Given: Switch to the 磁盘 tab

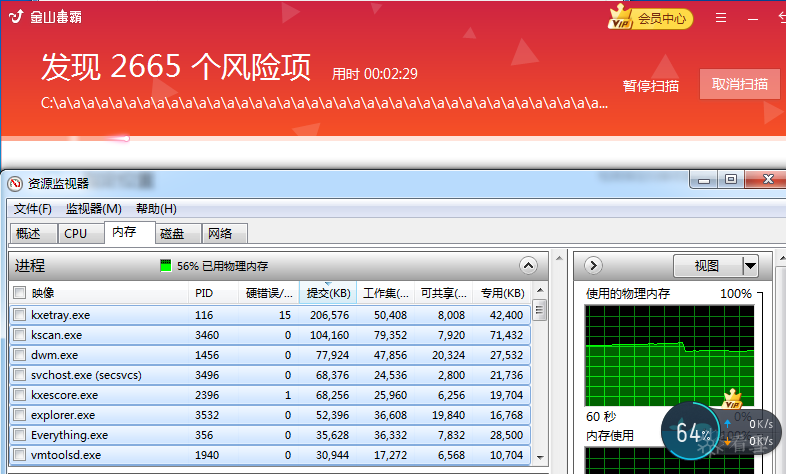Looking at the screenshot, I should tap(178, 233).
